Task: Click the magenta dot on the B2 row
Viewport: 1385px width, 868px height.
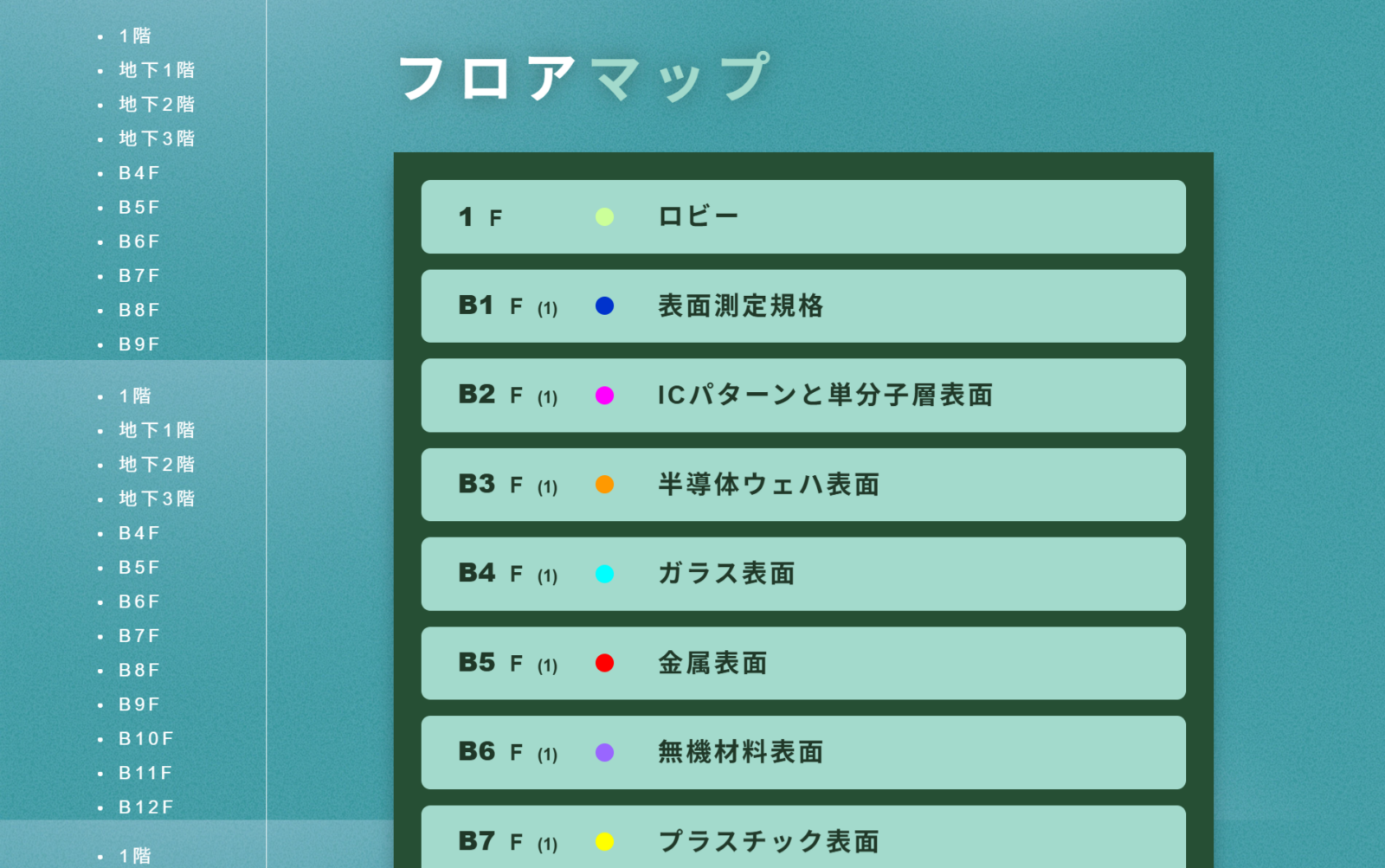Action: [604, 395]
